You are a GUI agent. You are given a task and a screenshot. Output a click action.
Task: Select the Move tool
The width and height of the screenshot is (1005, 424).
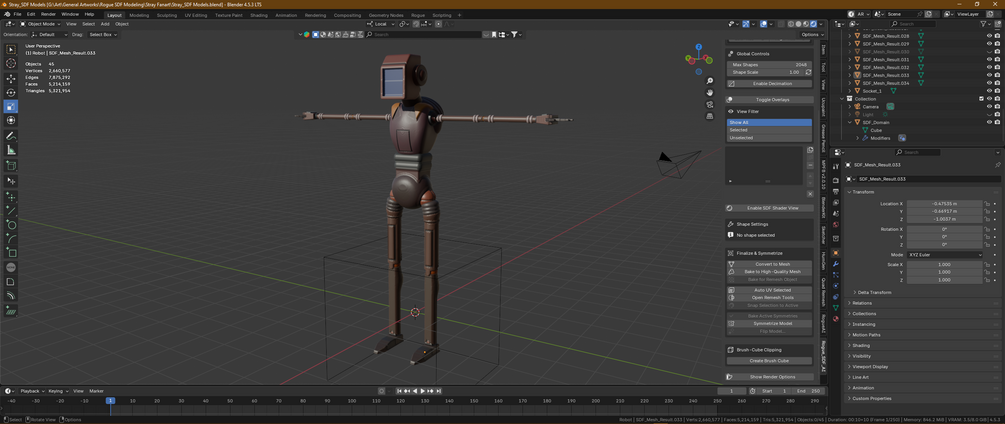pos(11,78)
